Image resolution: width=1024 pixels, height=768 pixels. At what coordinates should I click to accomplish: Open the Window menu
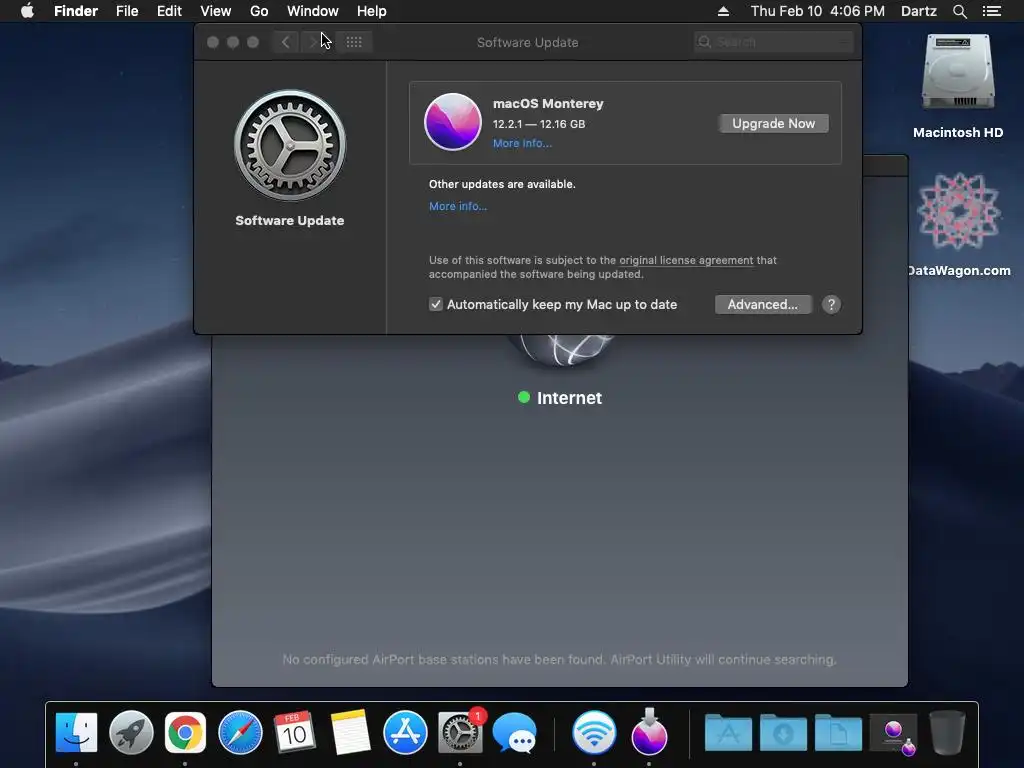[x=313, y=11]
